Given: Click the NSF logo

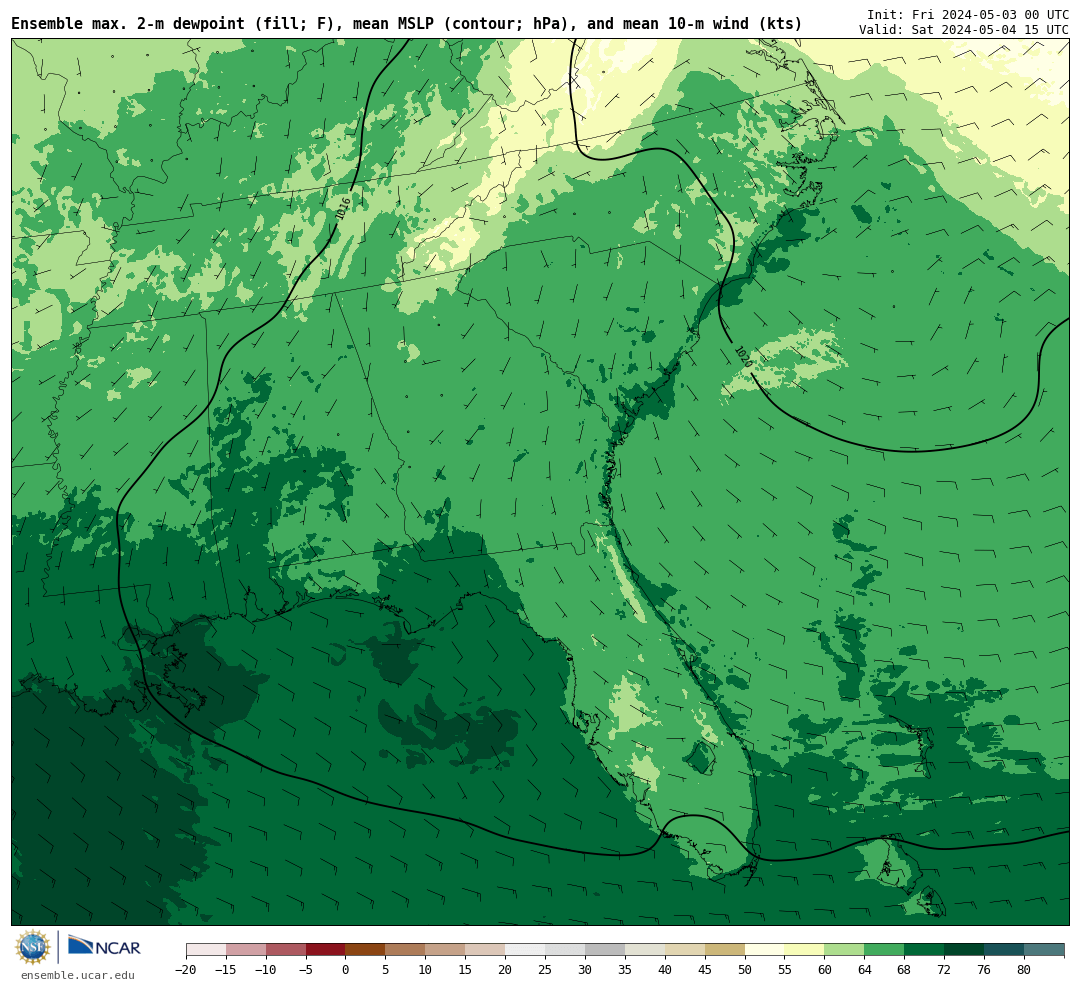Looking at the screenshot, I should (x=32, y=947).
